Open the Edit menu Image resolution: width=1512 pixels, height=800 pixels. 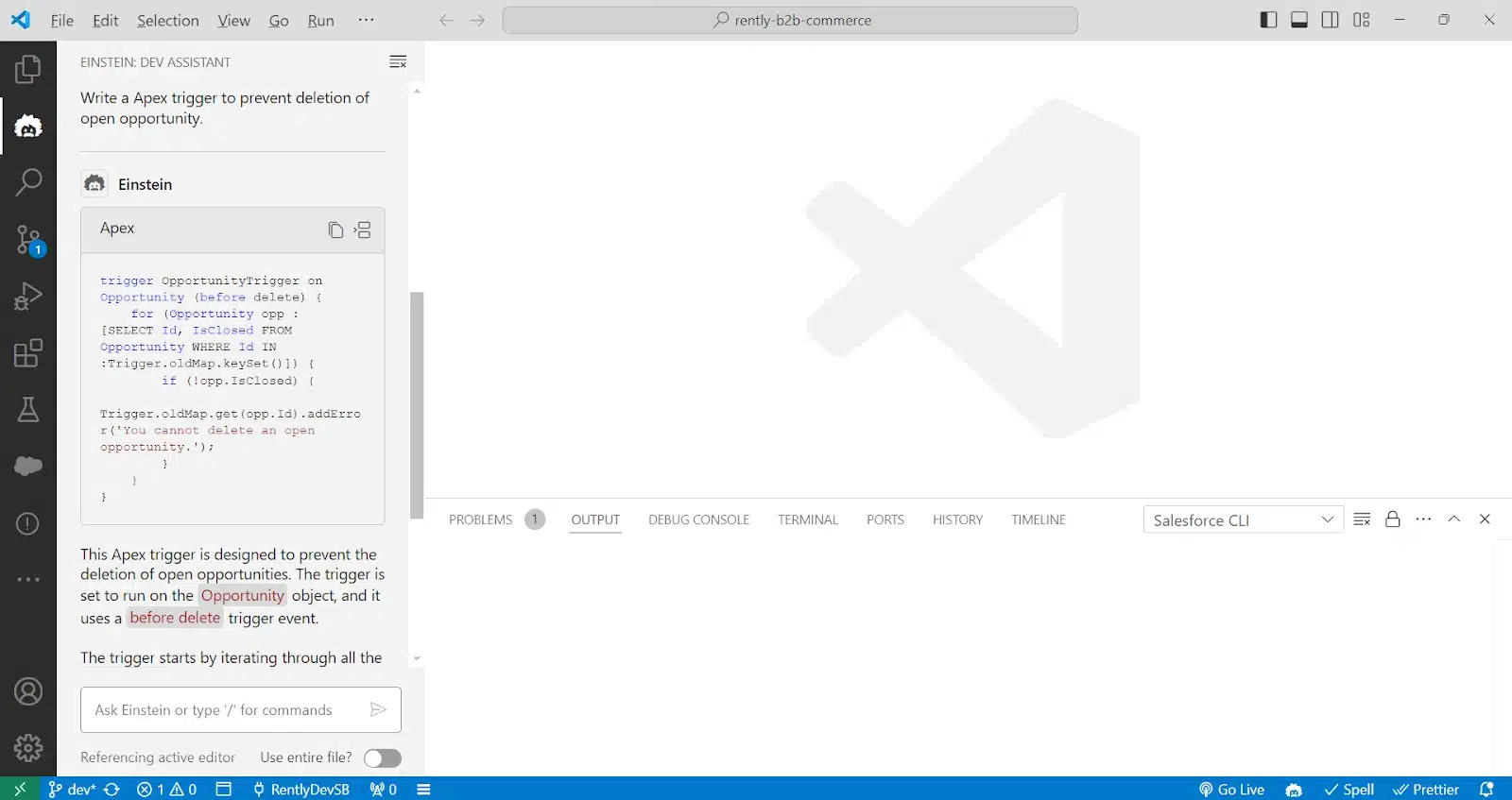106,20
